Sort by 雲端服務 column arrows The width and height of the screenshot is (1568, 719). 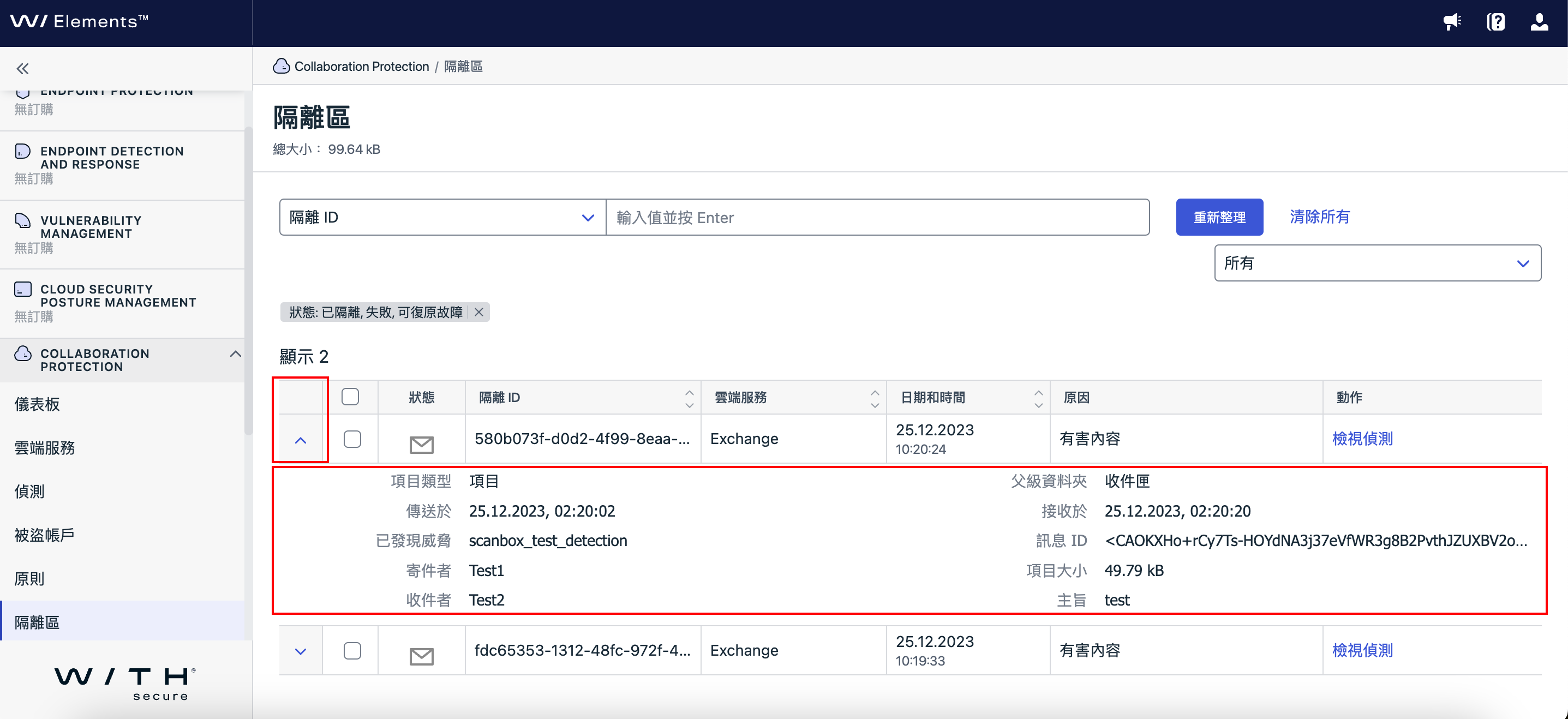click(875, 399)
